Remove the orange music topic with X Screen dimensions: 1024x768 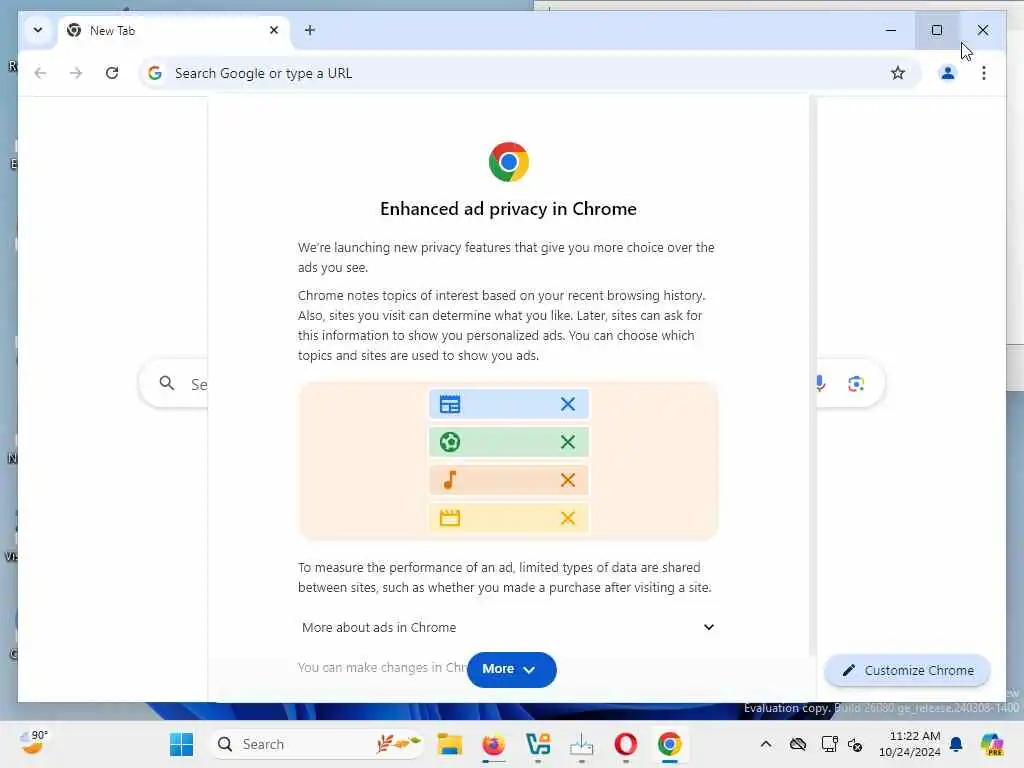pos(568,480)
